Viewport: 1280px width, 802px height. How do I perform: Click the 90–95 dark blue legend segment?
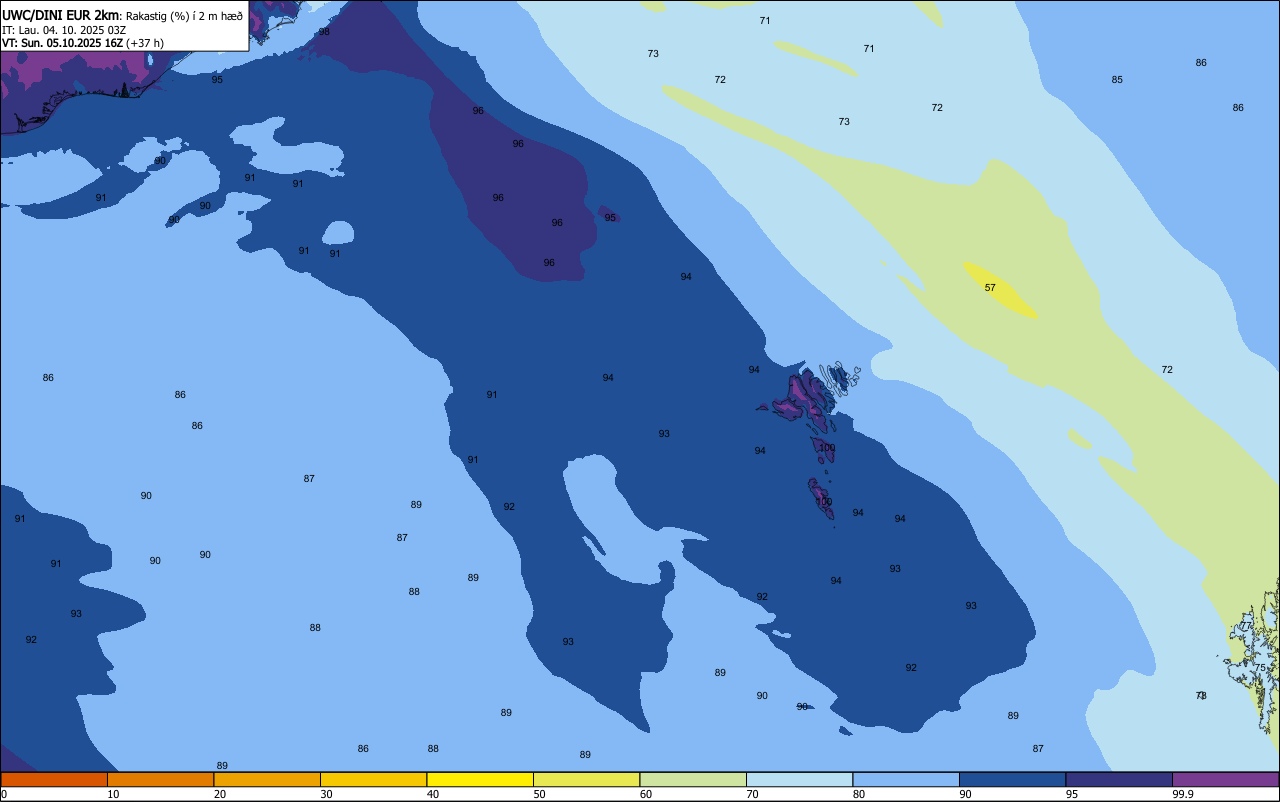1012,779
